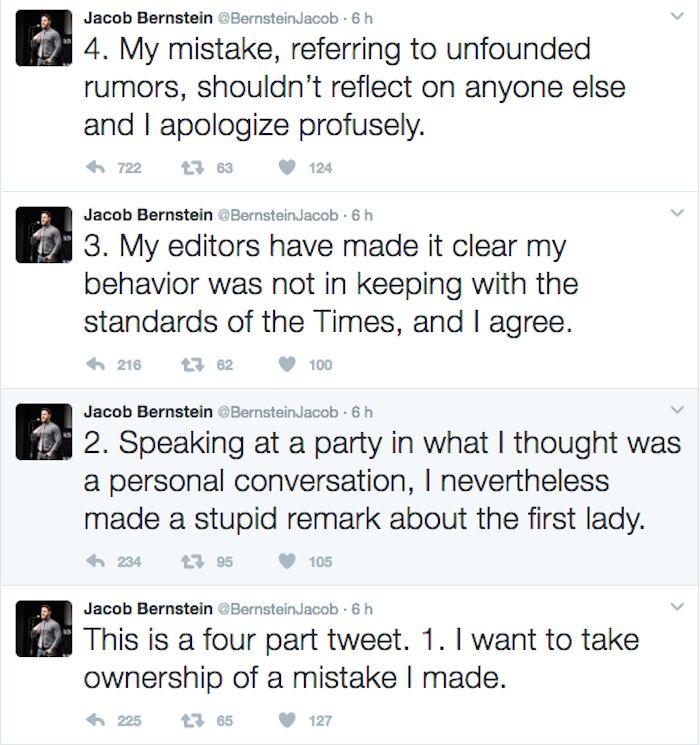The height and width of the screenshot is (745, 700).
Task: Like the 'standards of the Times' tweet
Action: pyautogui.click(x=287, y=365)
